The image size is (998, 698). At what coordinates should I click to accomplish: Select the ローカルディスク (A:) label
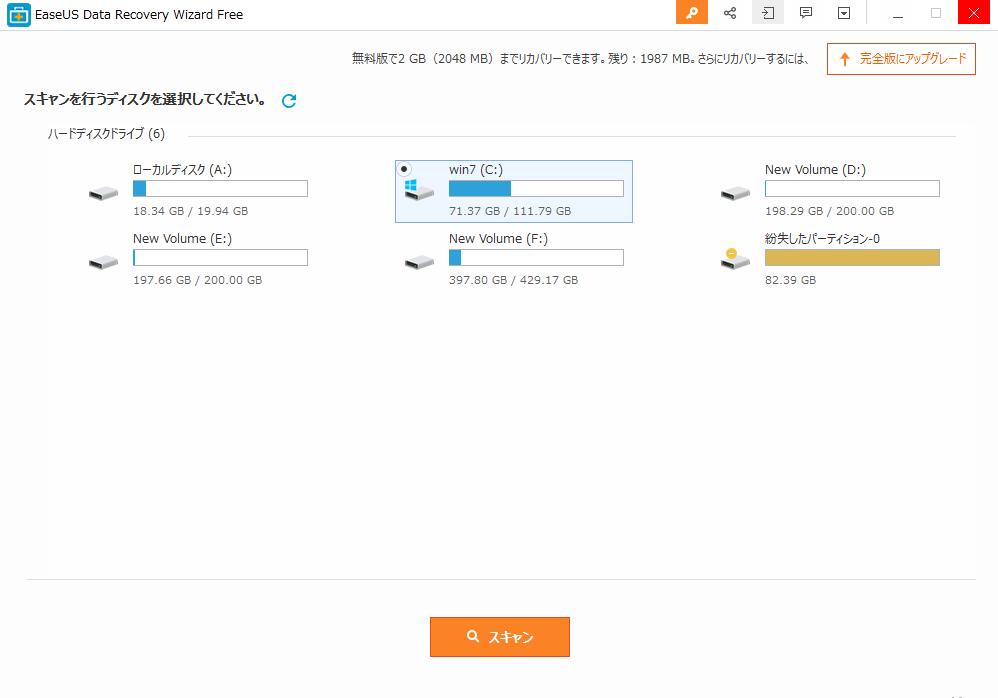point(182,170)
